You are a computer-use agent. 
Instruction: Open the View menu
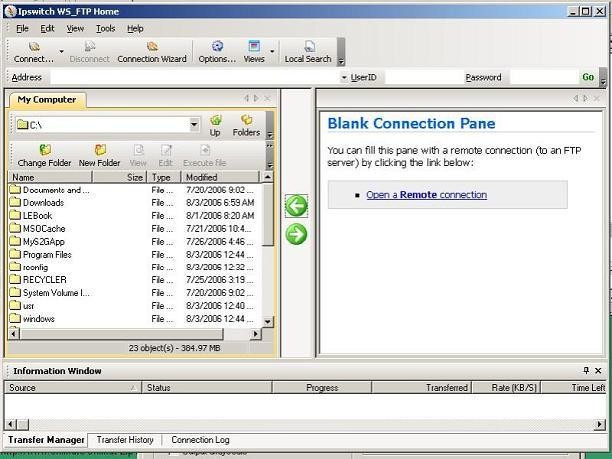pyautogui.click(x=75, y=28)
